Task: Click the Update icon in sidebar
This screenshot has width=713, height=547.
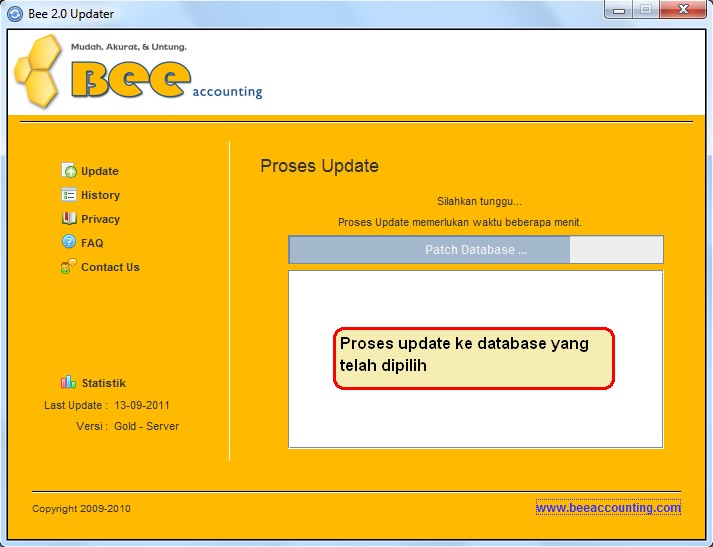Action: point(69,171)
